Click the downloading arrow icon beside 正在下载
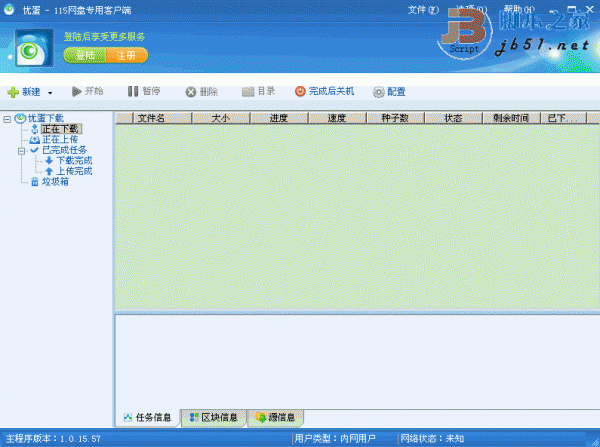 (x=34, y=129)
